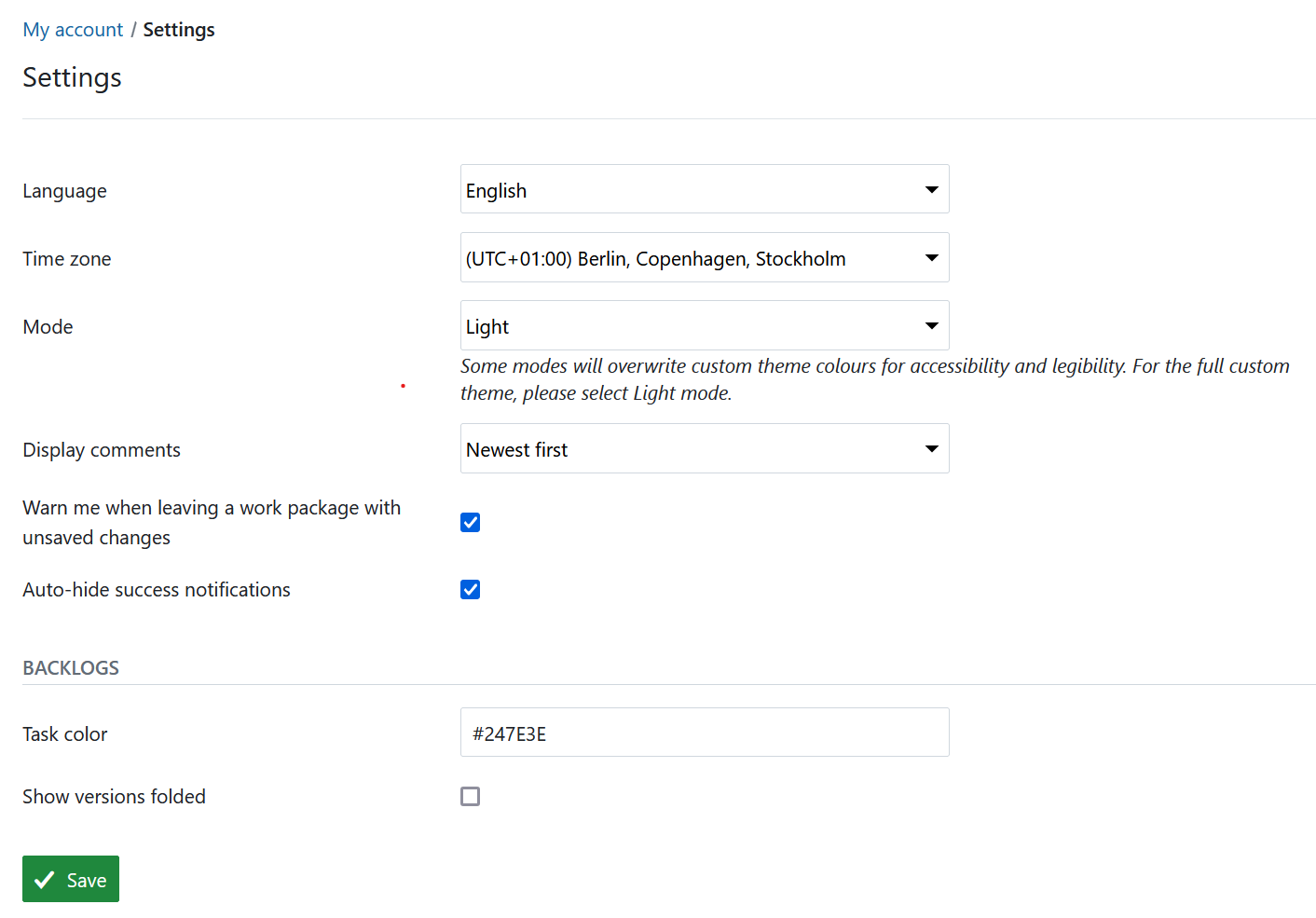The width and height of the screenshot is (1316, 918).
Task: Click the Language field label
Action: point(64,191)
